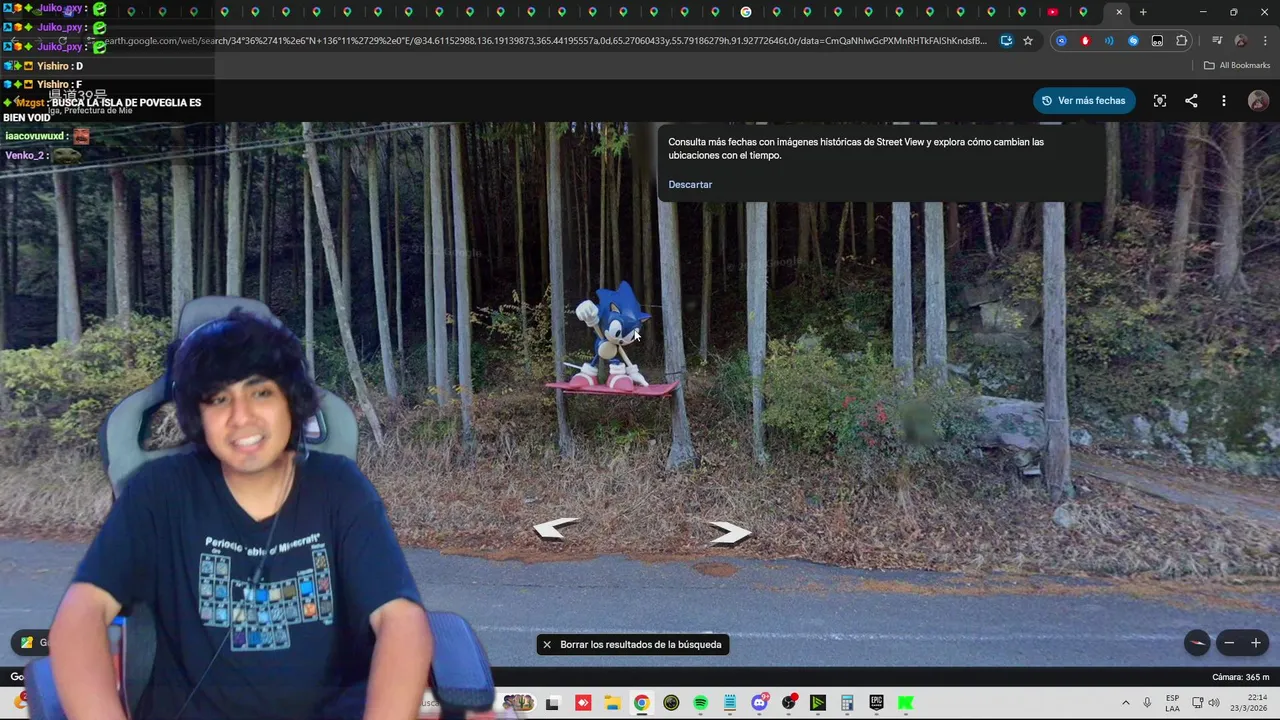
Task: Open the All Bookmarks folder
Action: point(1237,65)
